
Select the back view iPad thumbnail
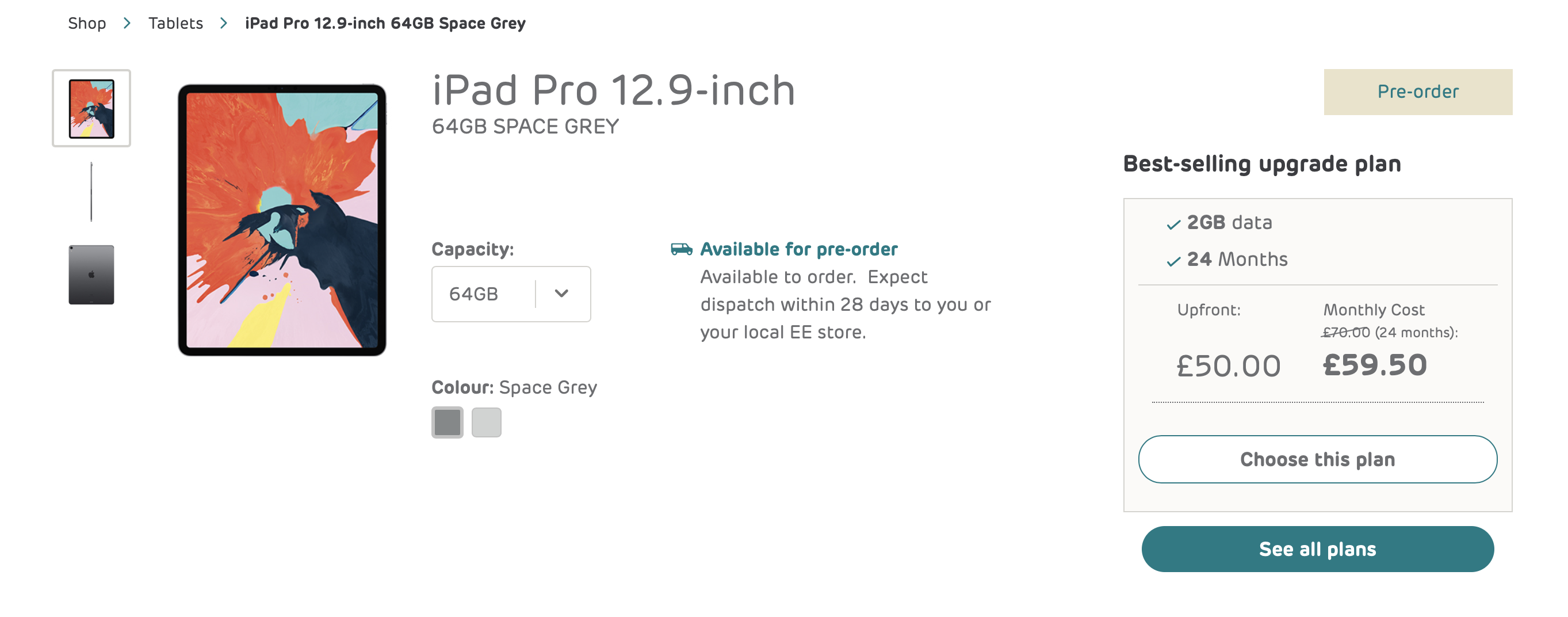(x=91, y=275)
